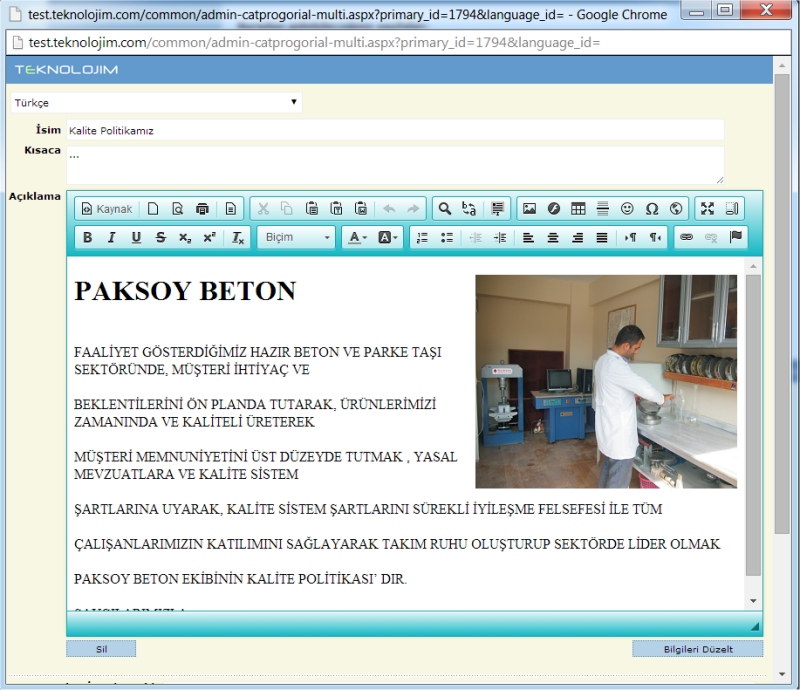This screenshot has height=690, width=800.
Task: Paste from Word
Action: point(361,209)
